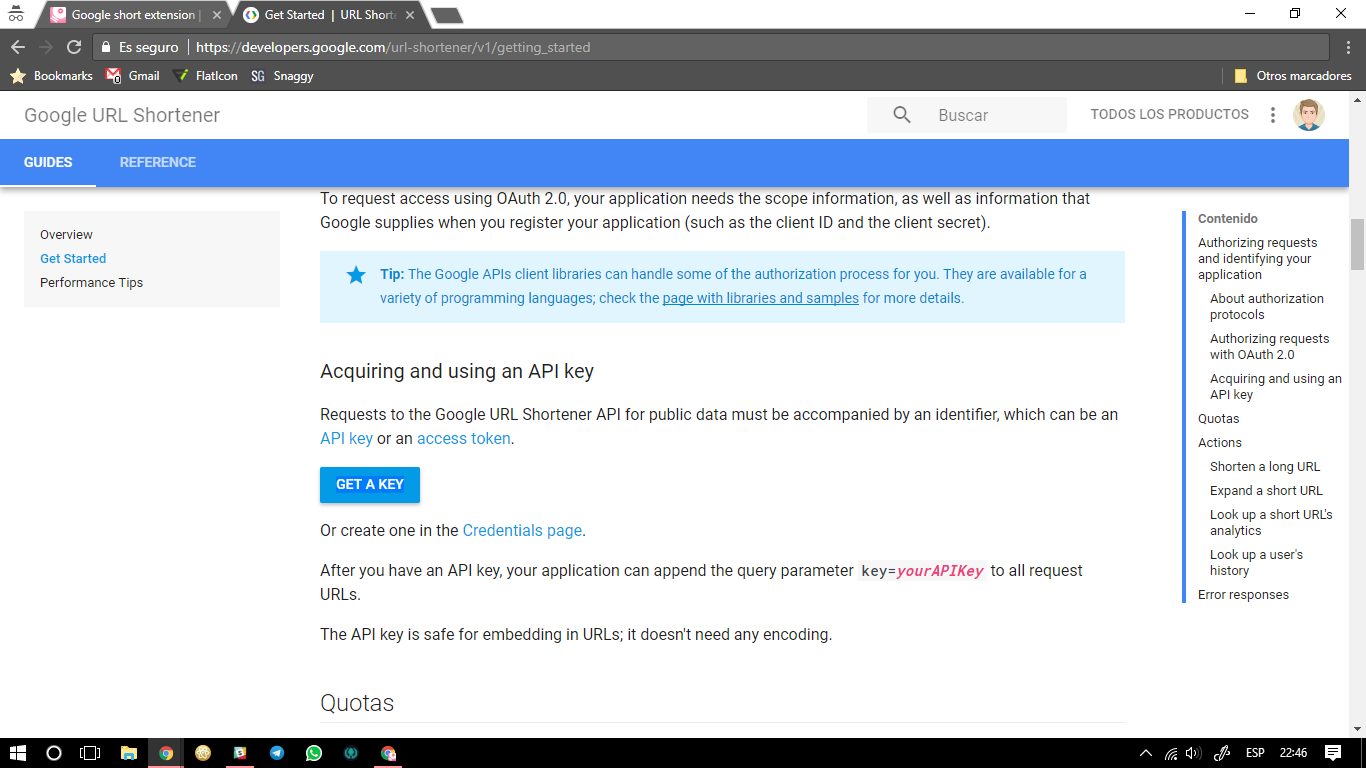Open WhatsApp from the taskbar

pos(314,753)
